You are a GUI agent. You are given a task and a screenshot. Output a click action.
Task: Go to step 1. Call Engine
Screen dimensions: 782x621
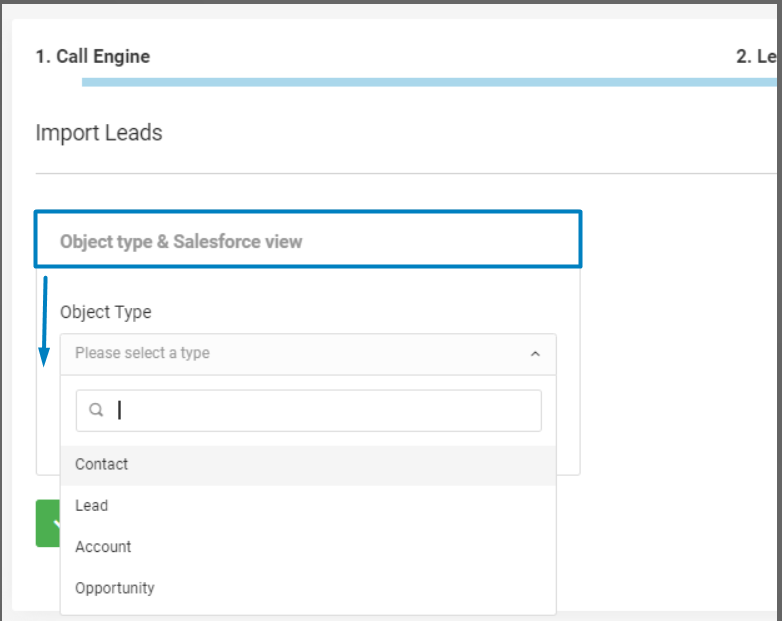tap(93, 56)
